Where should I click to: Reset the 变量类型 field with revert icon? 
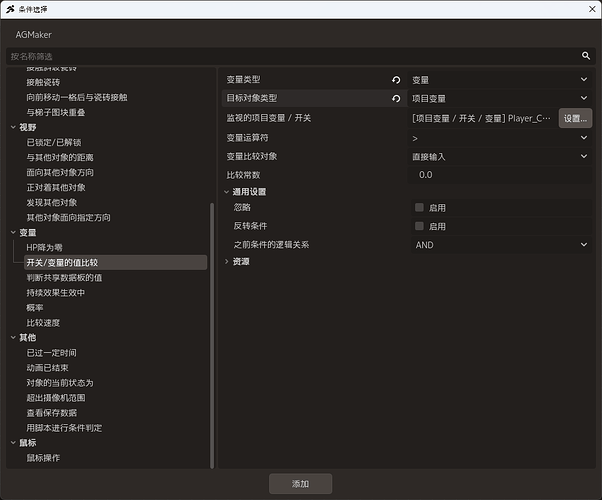(396, 80)
